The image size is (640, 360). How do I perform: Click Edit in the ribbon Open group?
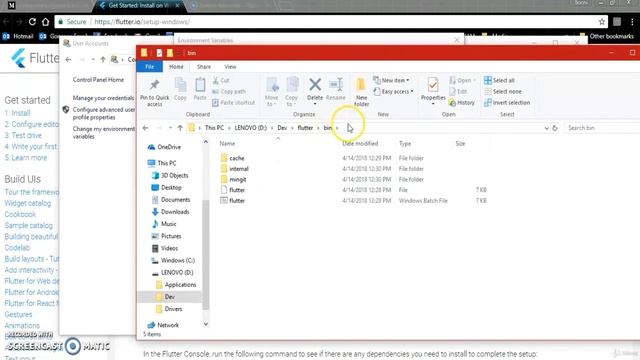(x=458, y=91)
